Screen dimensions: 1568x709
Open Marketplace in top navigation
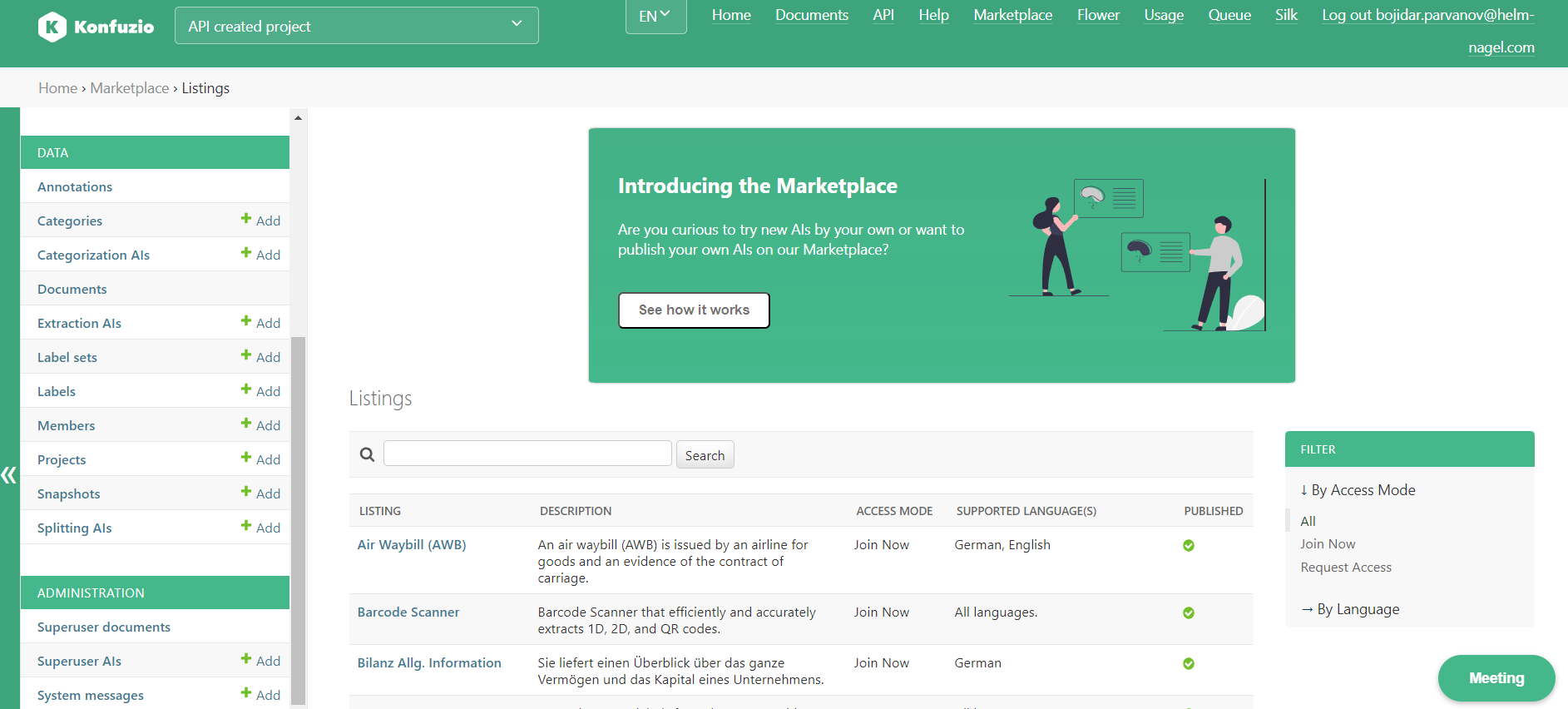tap(1012, 15)
